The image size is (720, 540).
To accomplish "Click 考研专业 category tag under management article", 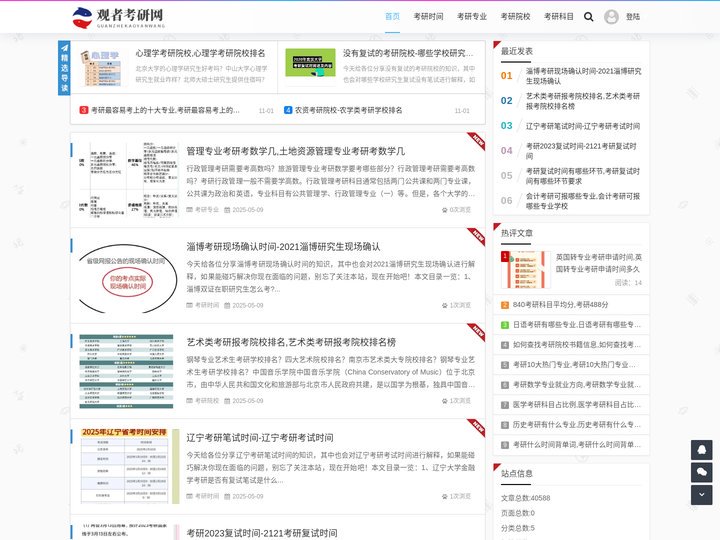I will pos(207,210).
